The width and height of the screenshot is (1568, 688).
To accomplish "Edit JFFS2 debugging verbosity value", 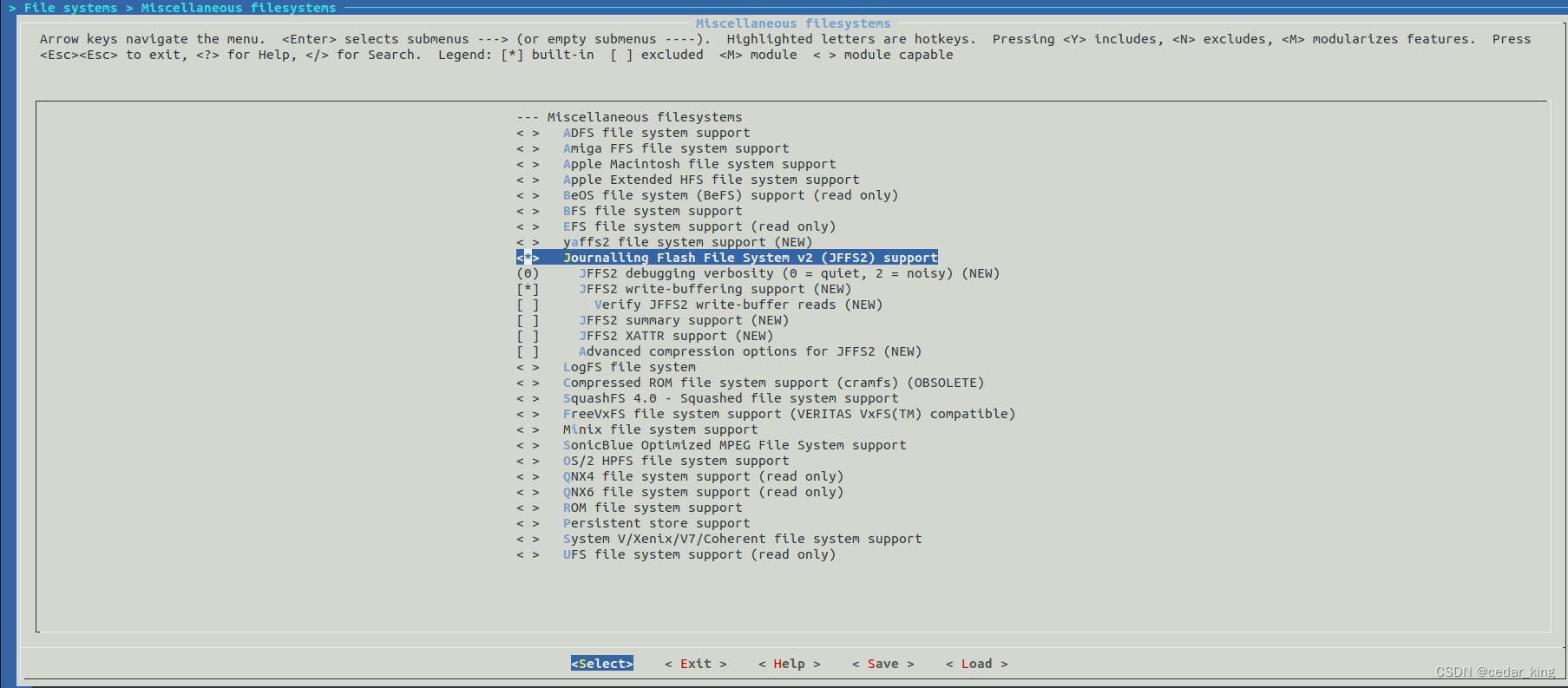I will click(758, 273).
